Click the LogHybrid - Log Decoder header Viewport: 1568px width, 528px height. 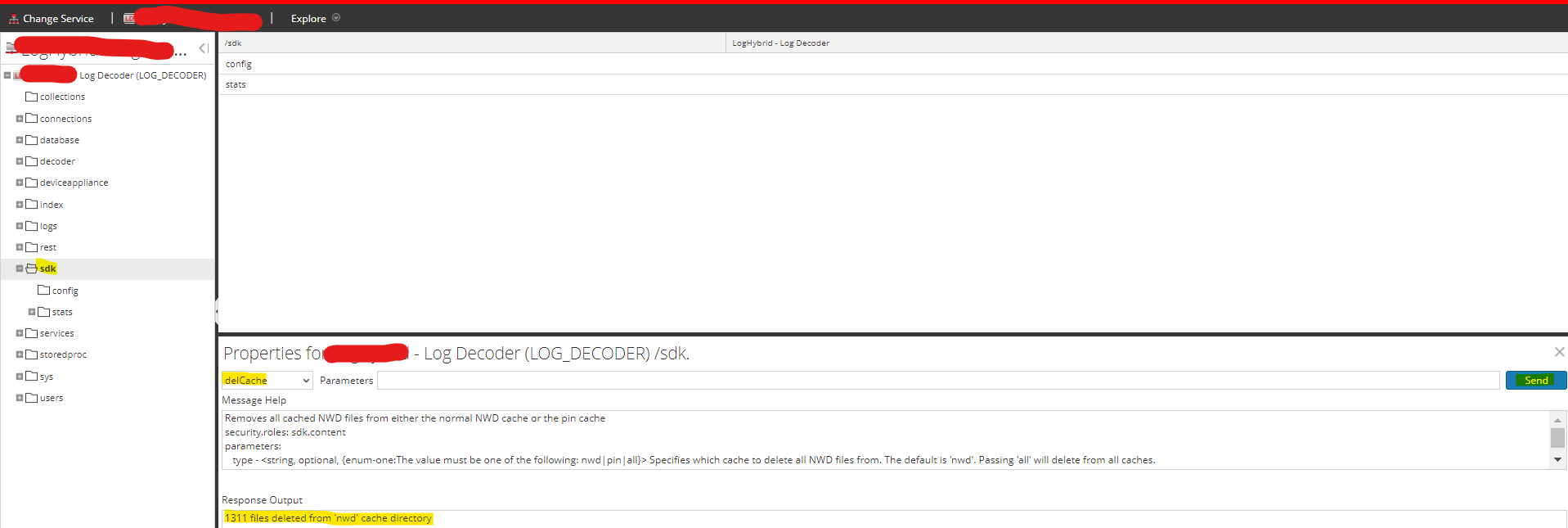click(x=1147, y=43)
